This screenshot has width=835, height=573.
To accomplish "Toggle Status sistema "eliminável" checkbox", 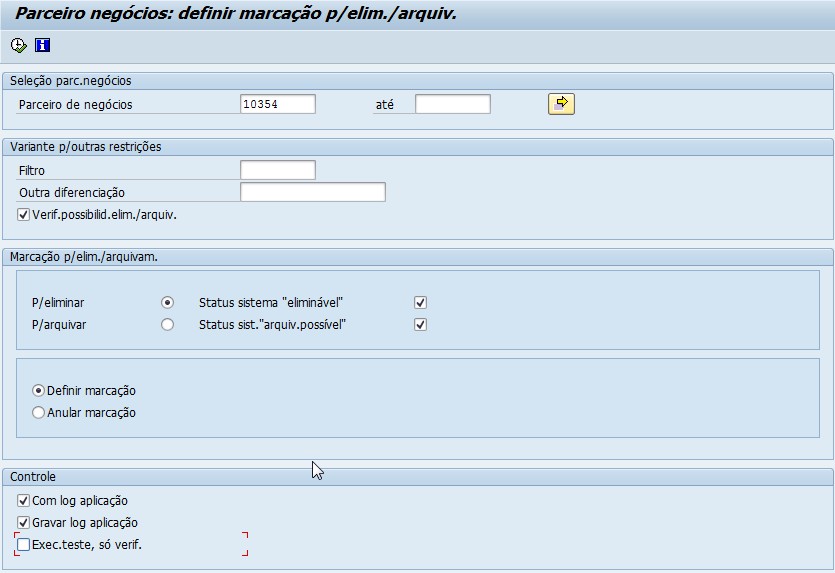I will point(420,302).
